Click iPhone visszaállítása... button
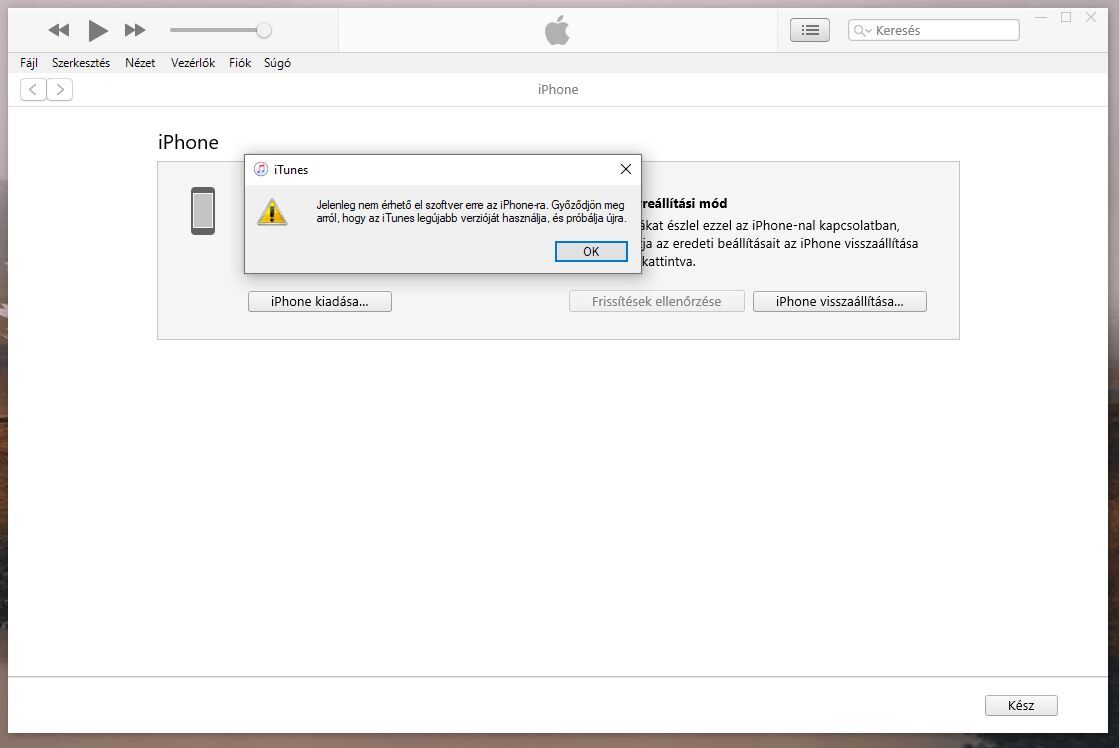Viewport: 1119px width, 748px height. (x=839, y=301)
